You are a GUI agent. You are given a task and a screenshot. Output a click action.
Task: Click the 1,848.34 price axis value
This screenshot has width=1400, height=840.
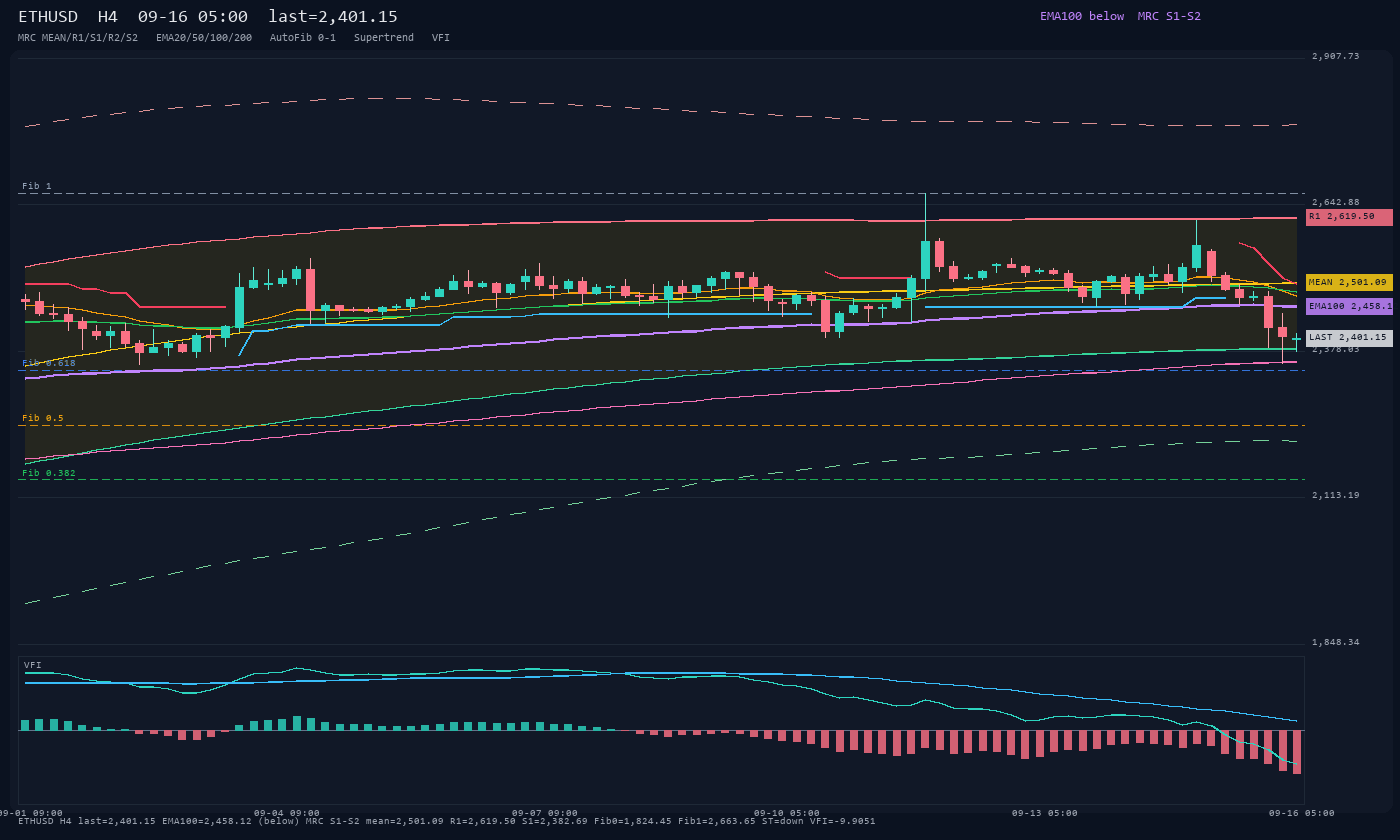coord(1336,642)
